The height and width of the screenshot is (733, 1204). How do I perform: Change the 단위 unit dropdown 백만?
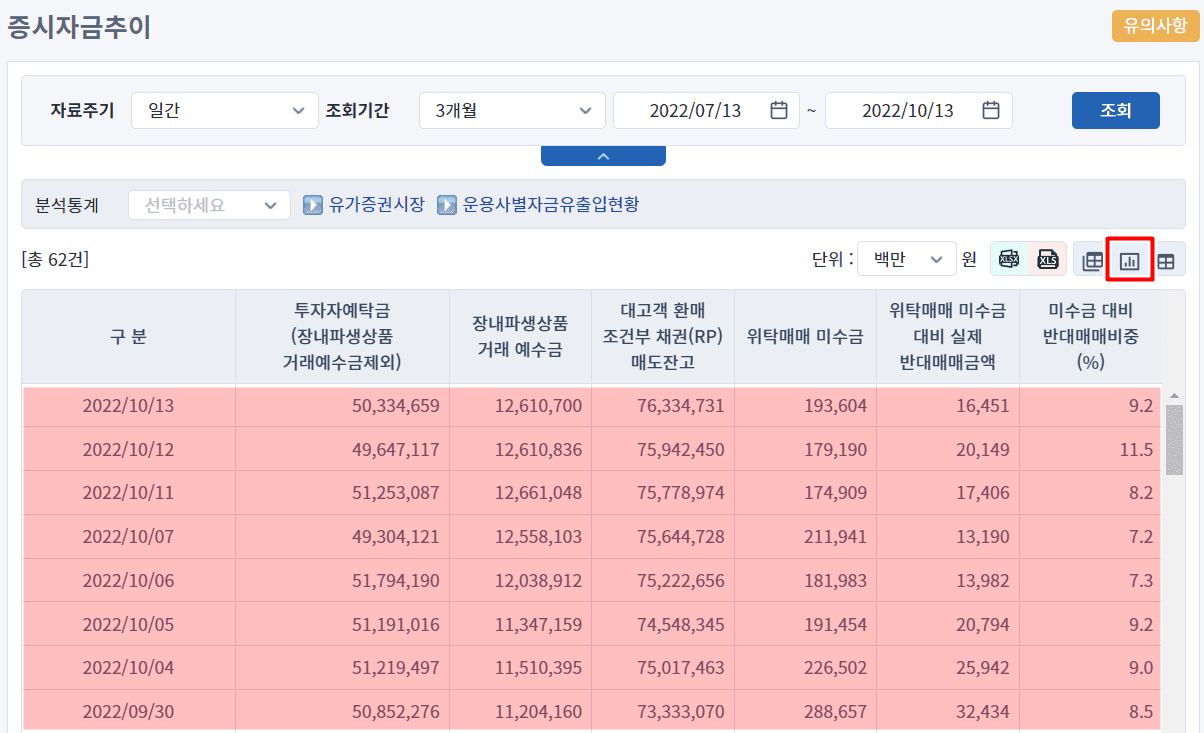(906, 260)
